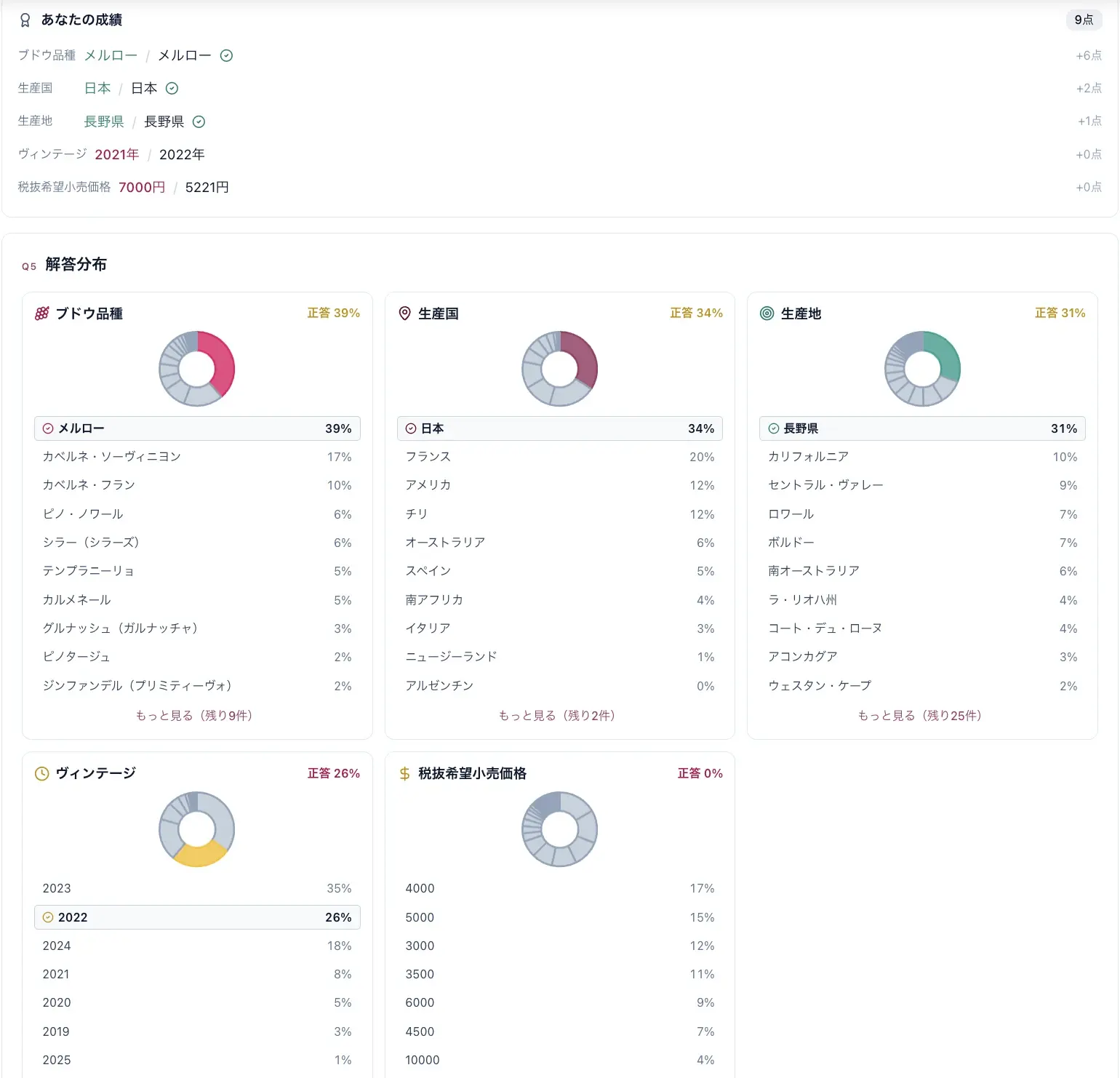Expand もっと見る（残り25件）under regions
Viewport: 1120px width, 1078px height.
click(920, 716)
